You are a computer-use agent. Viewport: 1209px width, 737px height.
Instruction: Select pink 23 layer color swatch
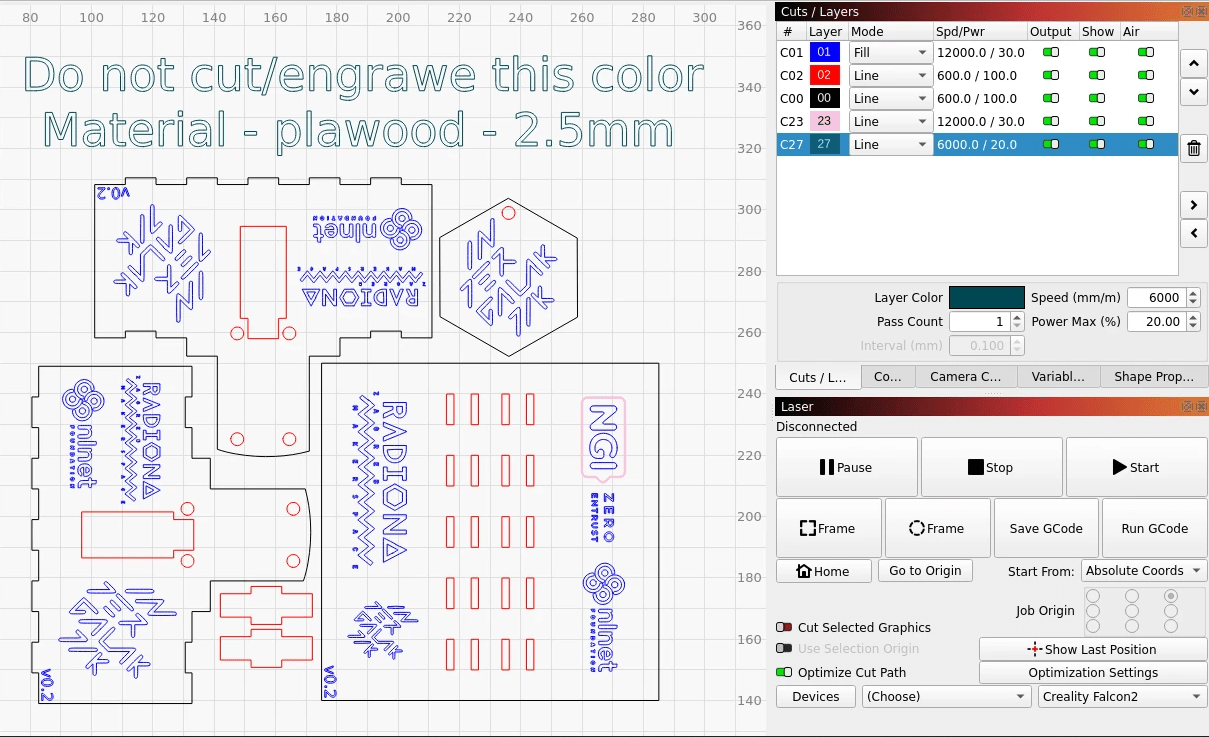(x=825, y=121)
